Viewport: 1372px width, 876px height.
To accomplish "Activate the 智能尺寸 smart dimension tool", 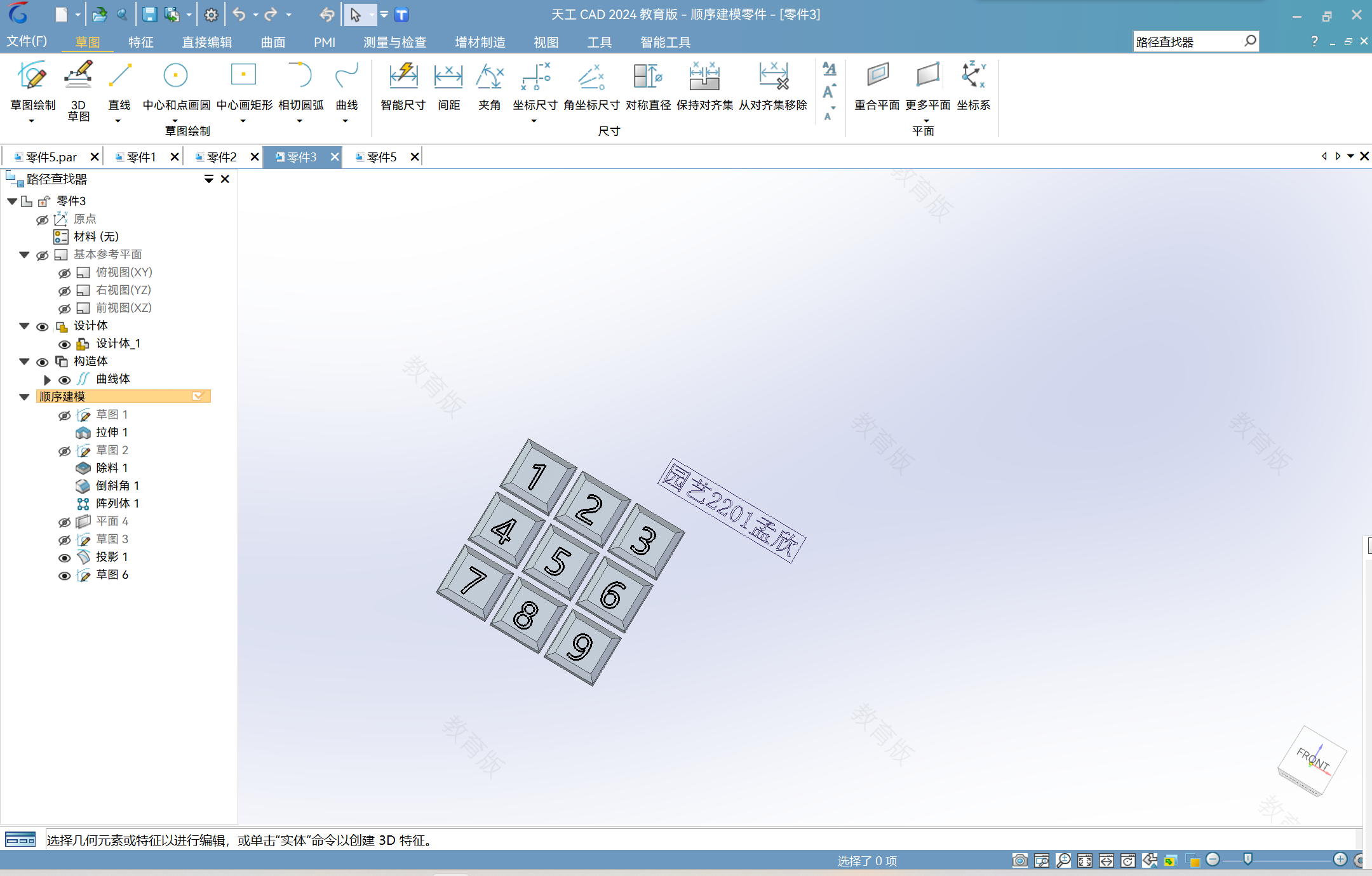I will [x=403, y=86].
